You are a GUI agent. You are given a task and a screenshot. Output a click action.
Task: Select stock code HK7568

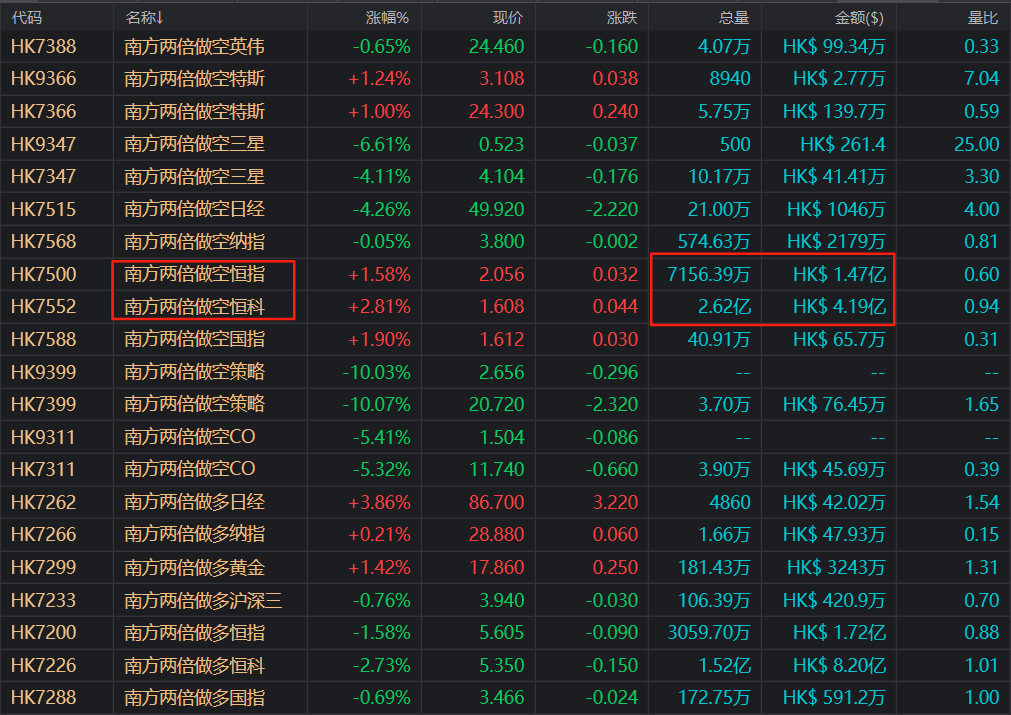pos(43,241)
